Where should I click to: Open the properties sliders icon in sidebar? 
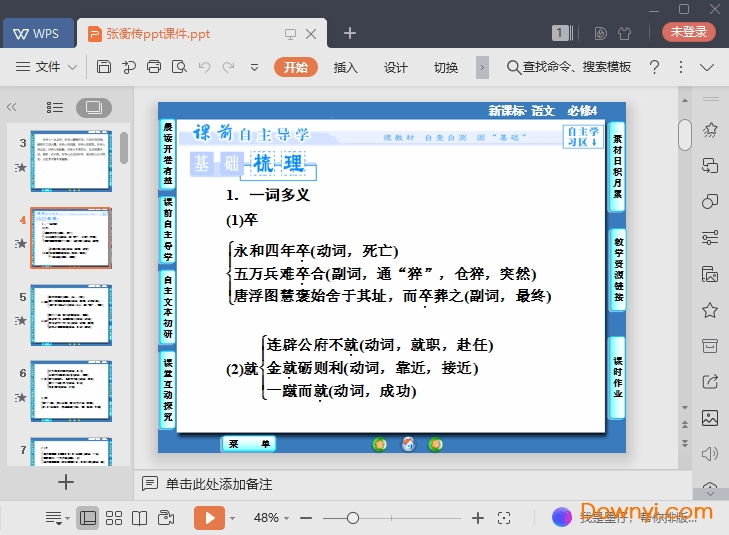tap(710, 238)
